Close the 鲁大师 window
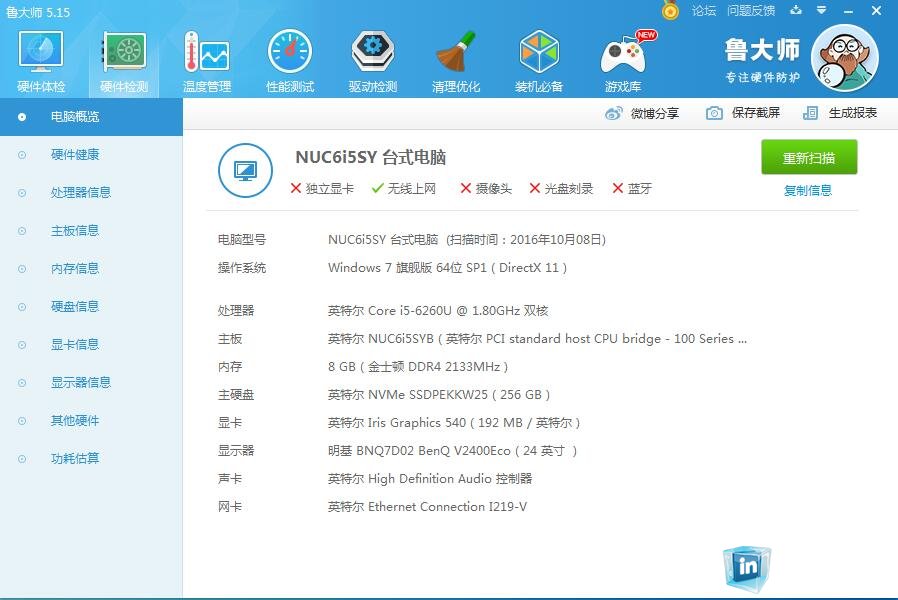 [876, 11]
